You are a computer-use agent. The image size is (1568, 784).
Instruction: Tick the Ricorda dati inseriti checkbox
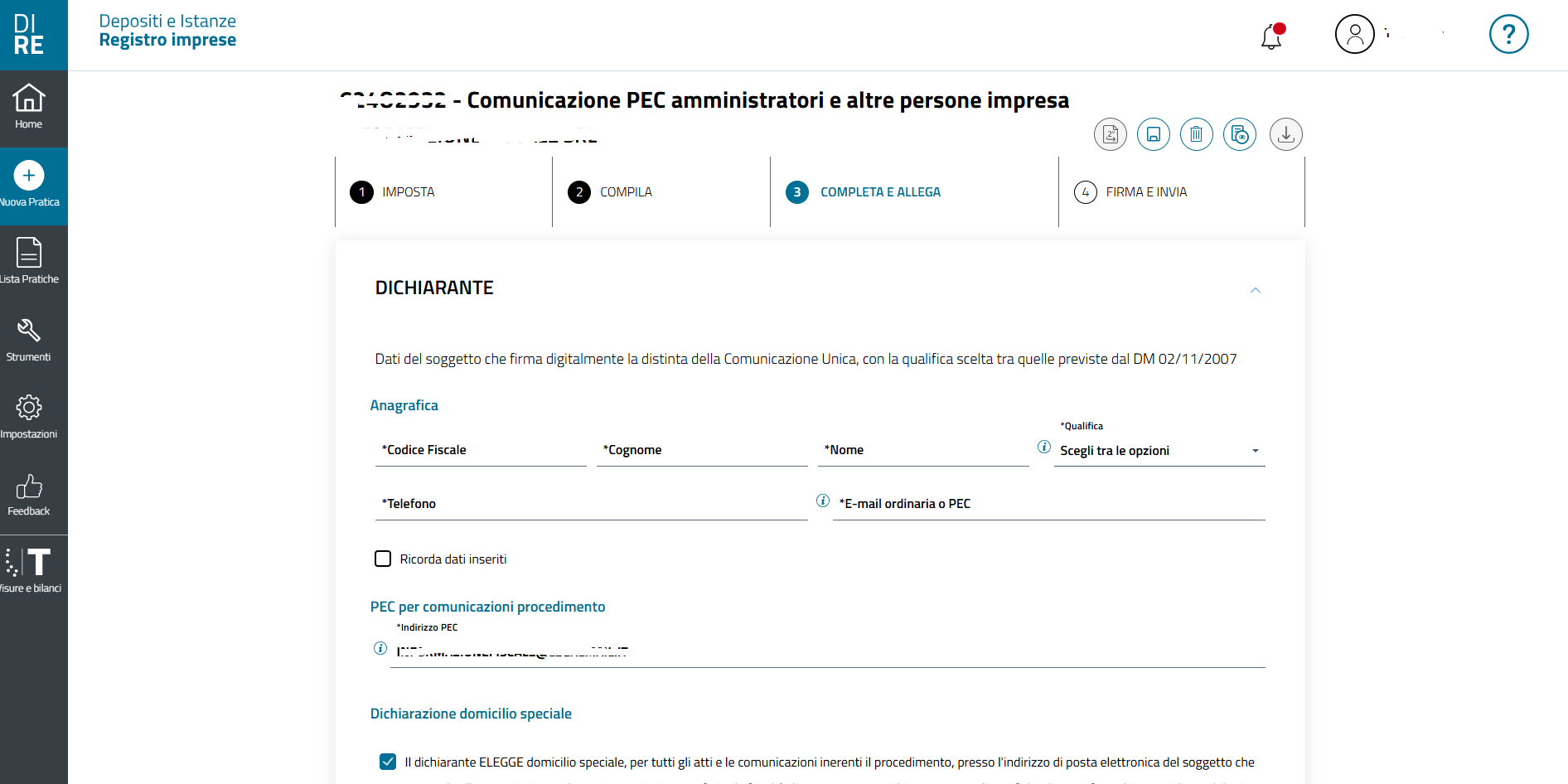pyautogui.click(x=383, y=559)
